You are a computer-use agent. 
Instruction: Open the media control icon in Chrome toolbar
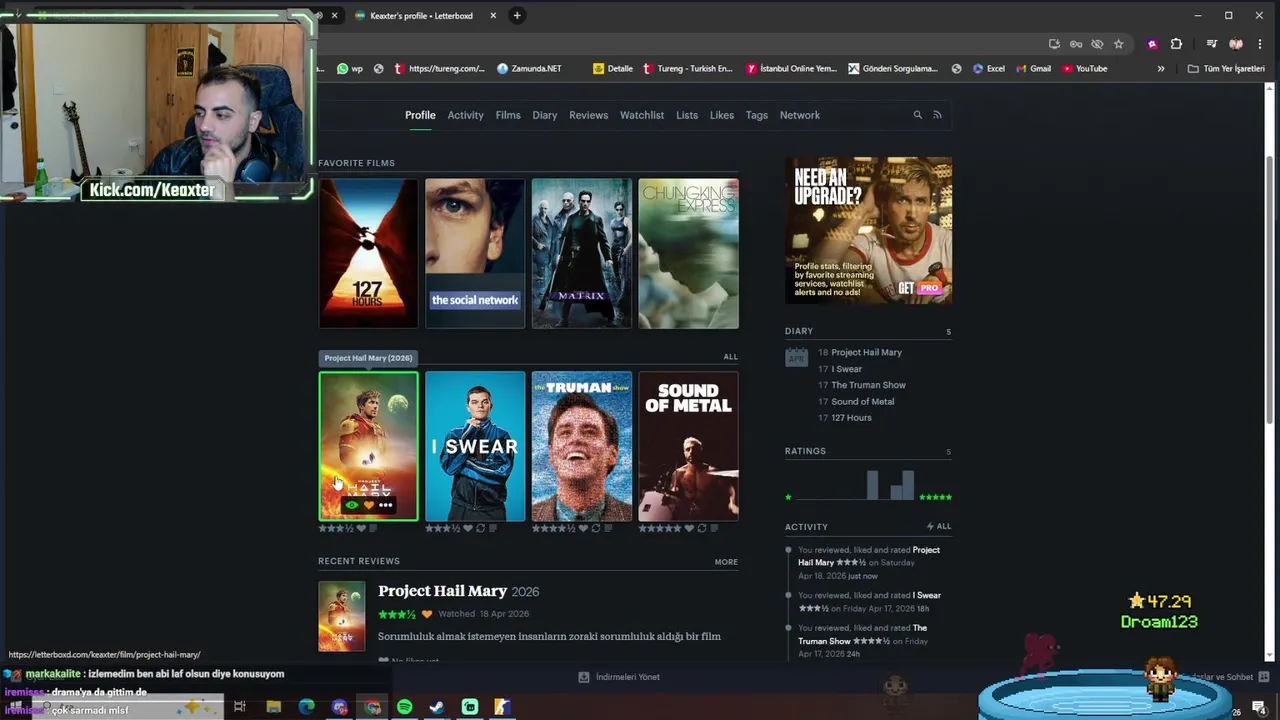click(x=1211, y=44)
